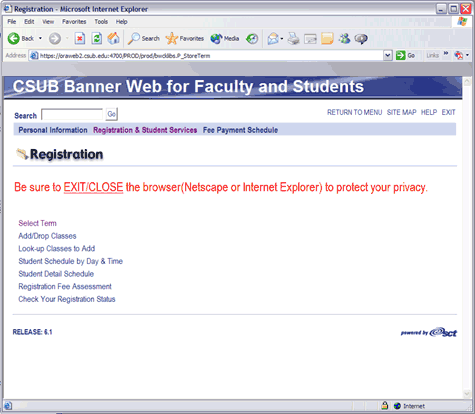This screenshot has height=414, width=475.
Task: Click the RETURN TO MENU link
Action: 354,112
